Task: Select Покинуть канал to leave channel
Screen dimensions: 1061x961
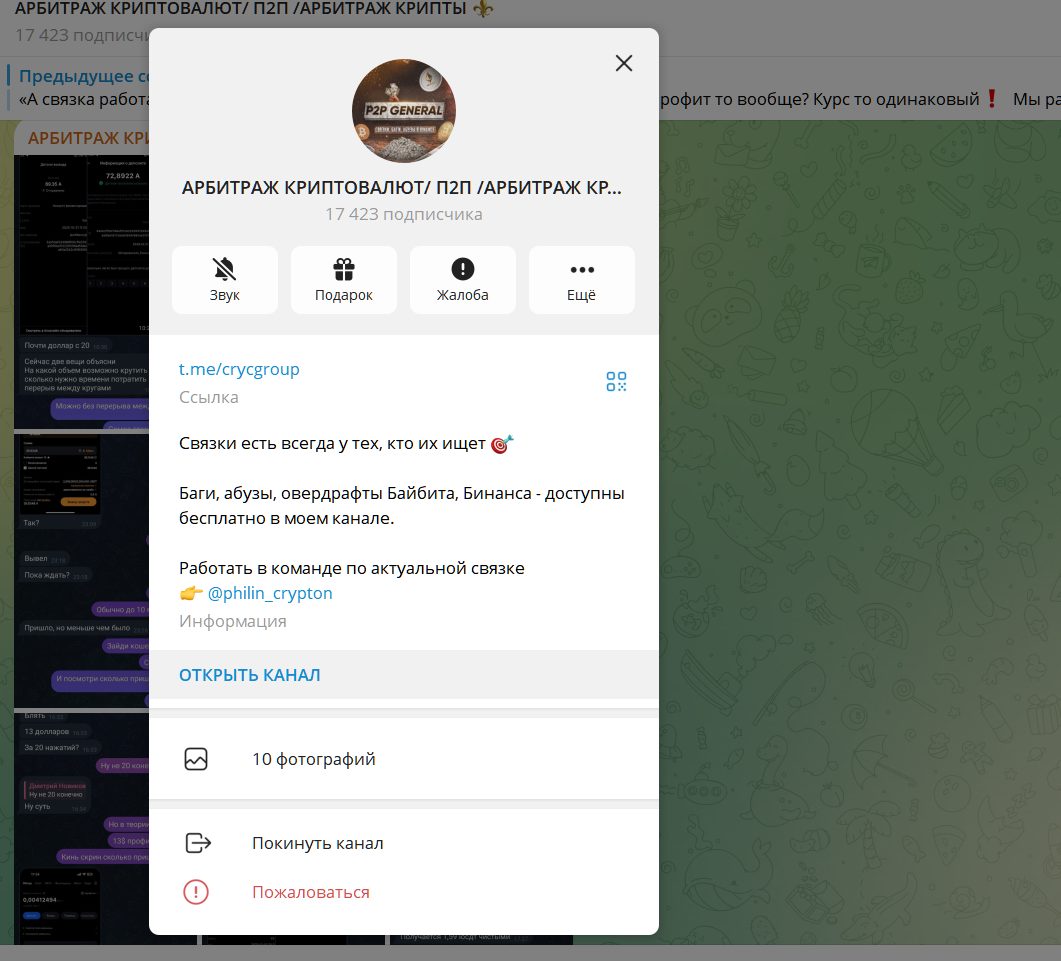Action: (x=317, y=843)
